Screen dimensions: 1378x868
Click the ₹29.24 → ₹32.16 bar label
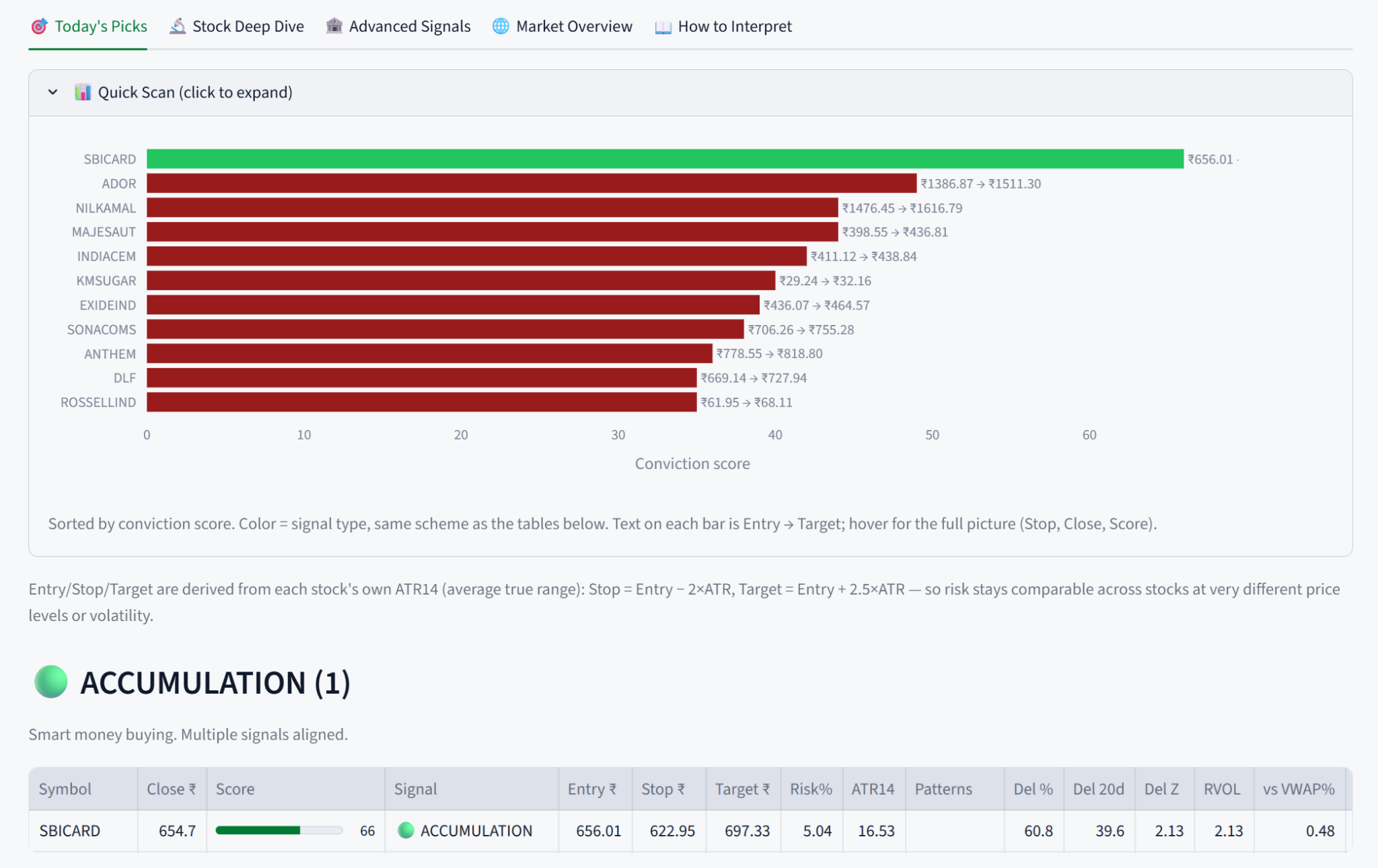826,281
